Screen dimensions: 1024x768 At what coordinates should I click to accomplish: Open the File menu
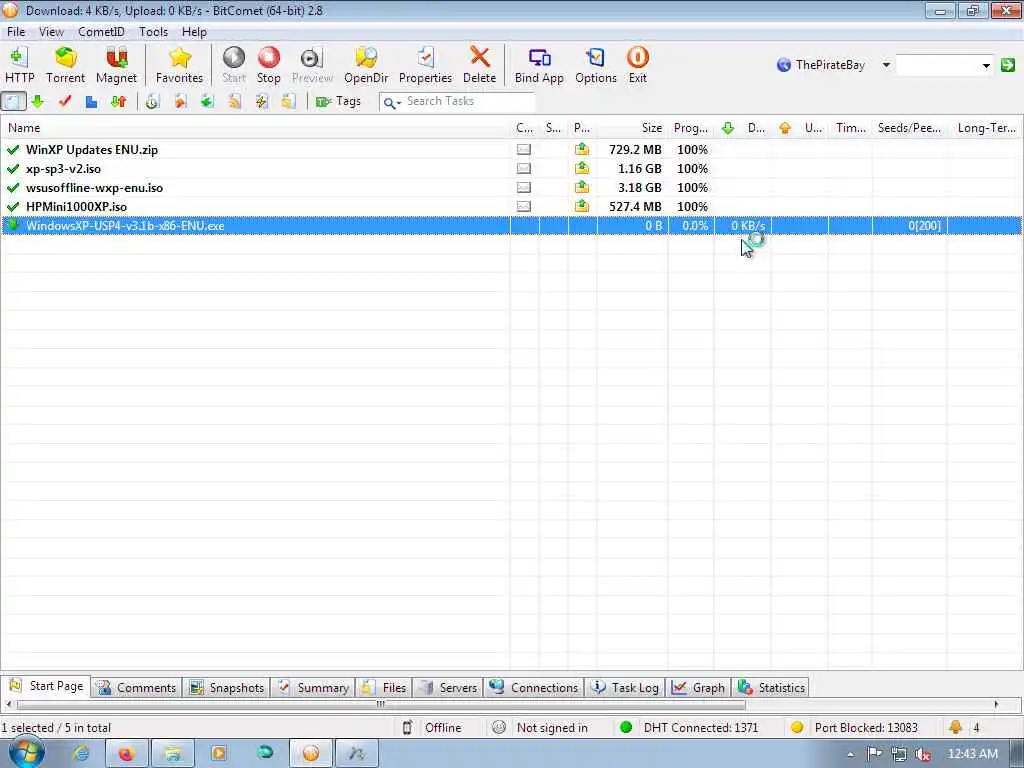tap(16, 31)
